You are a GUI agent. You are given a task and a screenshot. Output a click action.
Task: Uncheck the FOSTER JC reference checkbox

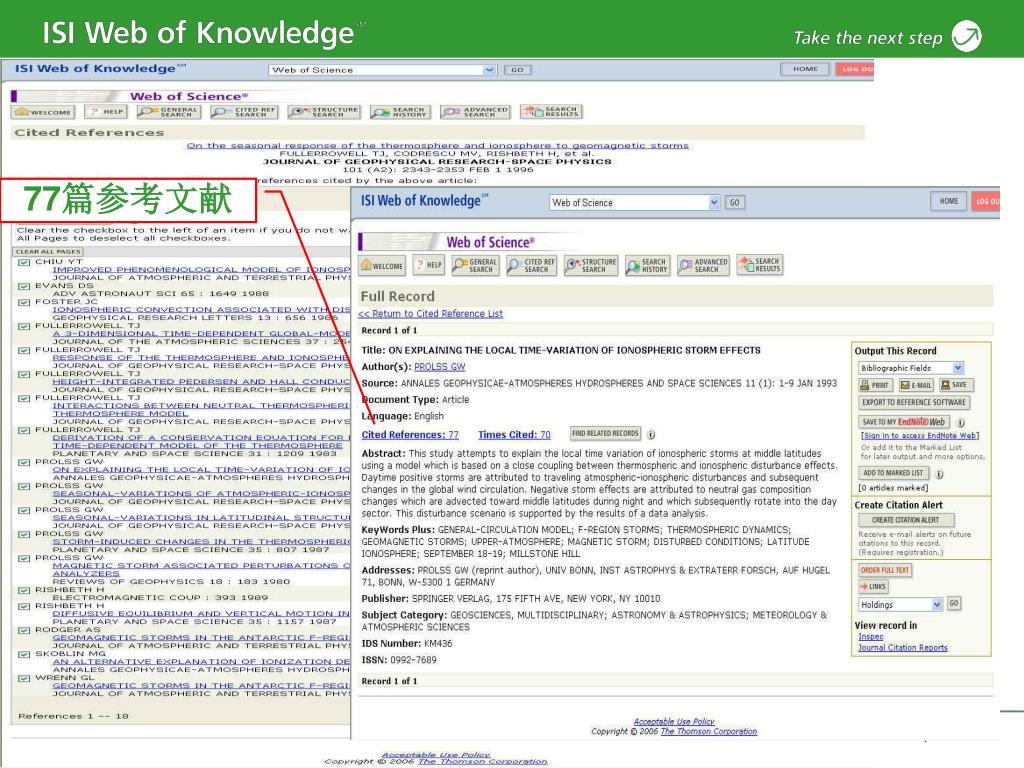click(x=24, y=302)
